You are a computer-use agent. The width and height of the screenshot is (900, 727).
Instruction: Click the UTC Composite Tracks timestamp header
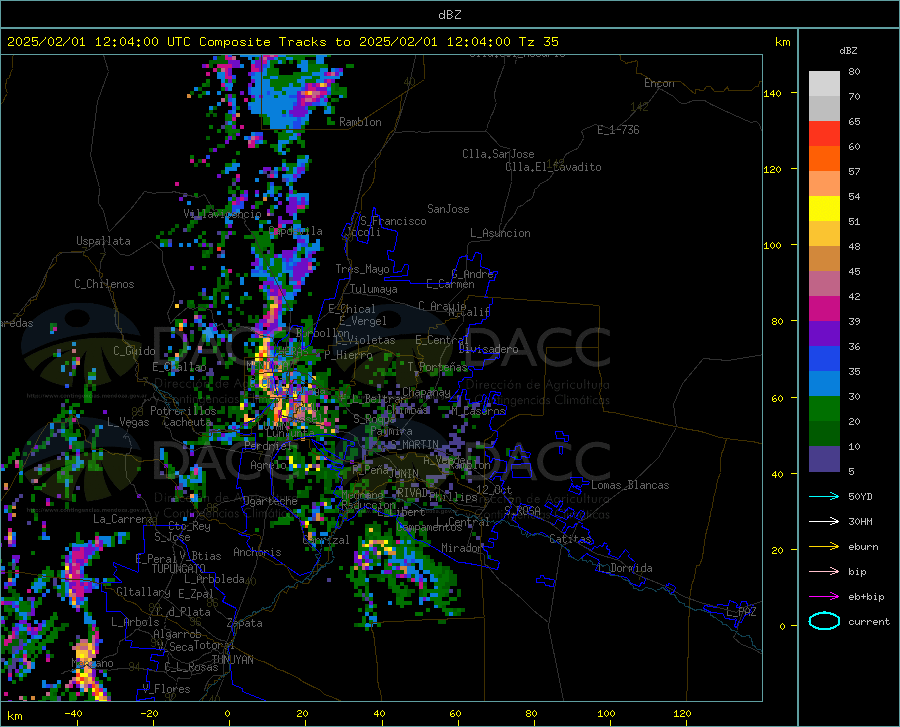click(x=282, y=42)
